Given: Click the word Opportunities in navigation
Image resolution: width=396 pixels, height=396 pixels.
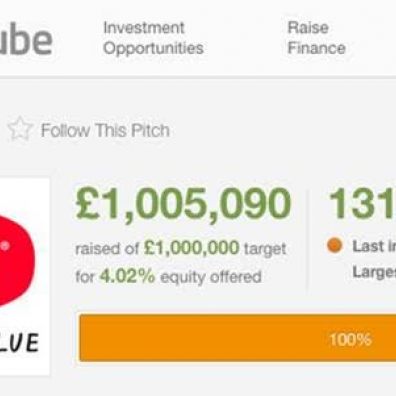Looking at the screenshot, I should (x=153, y=48).
